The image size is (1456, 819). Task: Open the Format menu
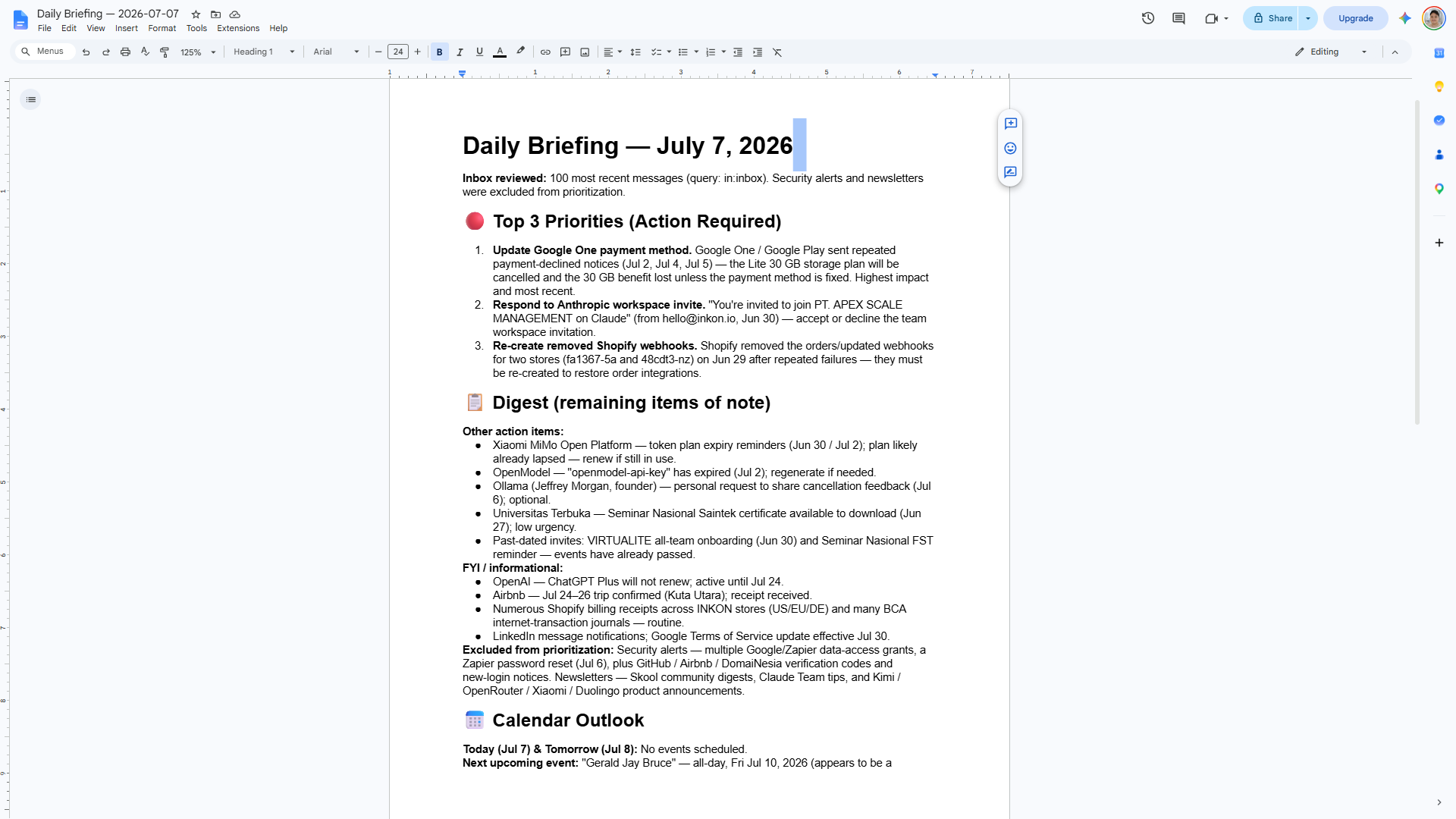click(x=162, y=28)
